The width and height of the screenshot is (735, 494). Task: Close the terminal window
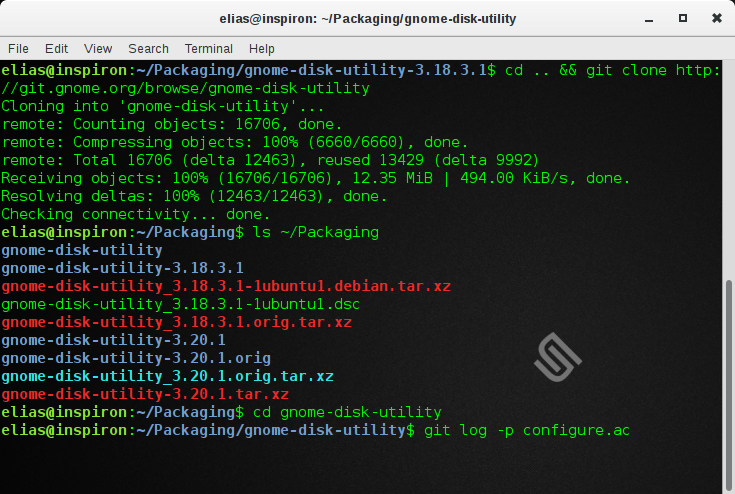(x=714, y=18)
